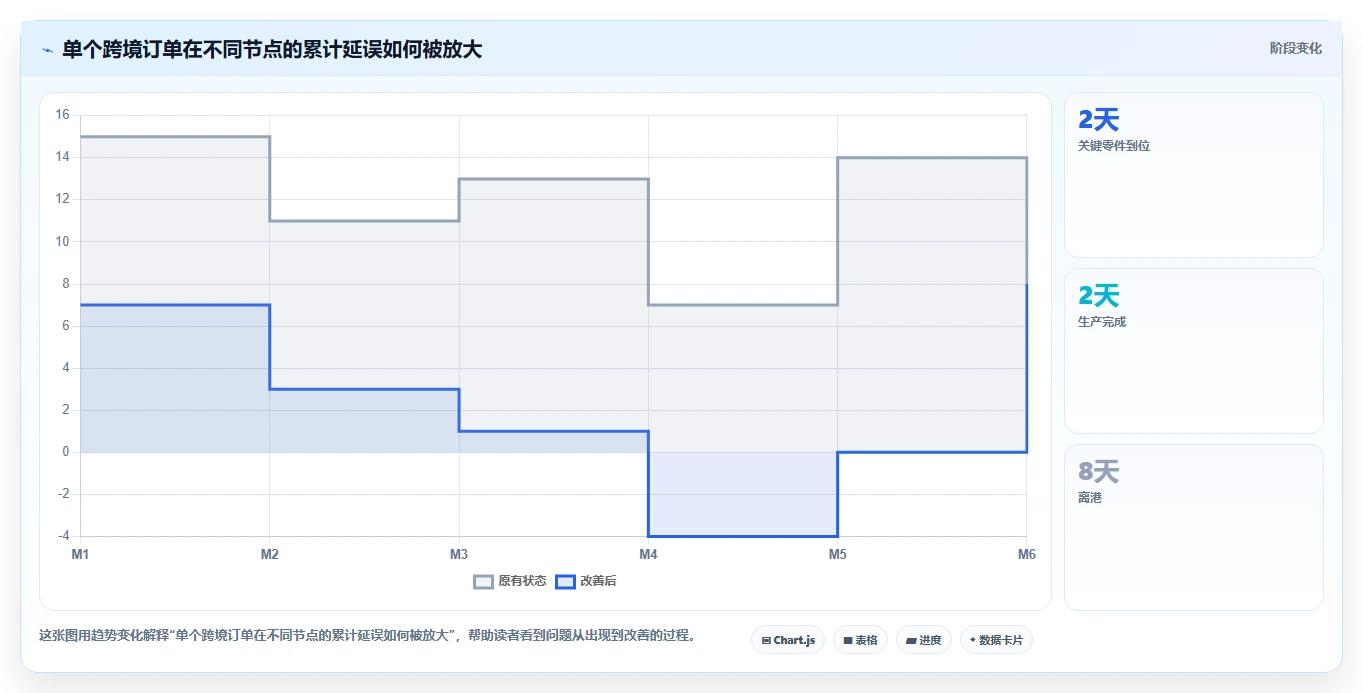
Task: Click the 进度 tag icon
Action: coord(912,640)
